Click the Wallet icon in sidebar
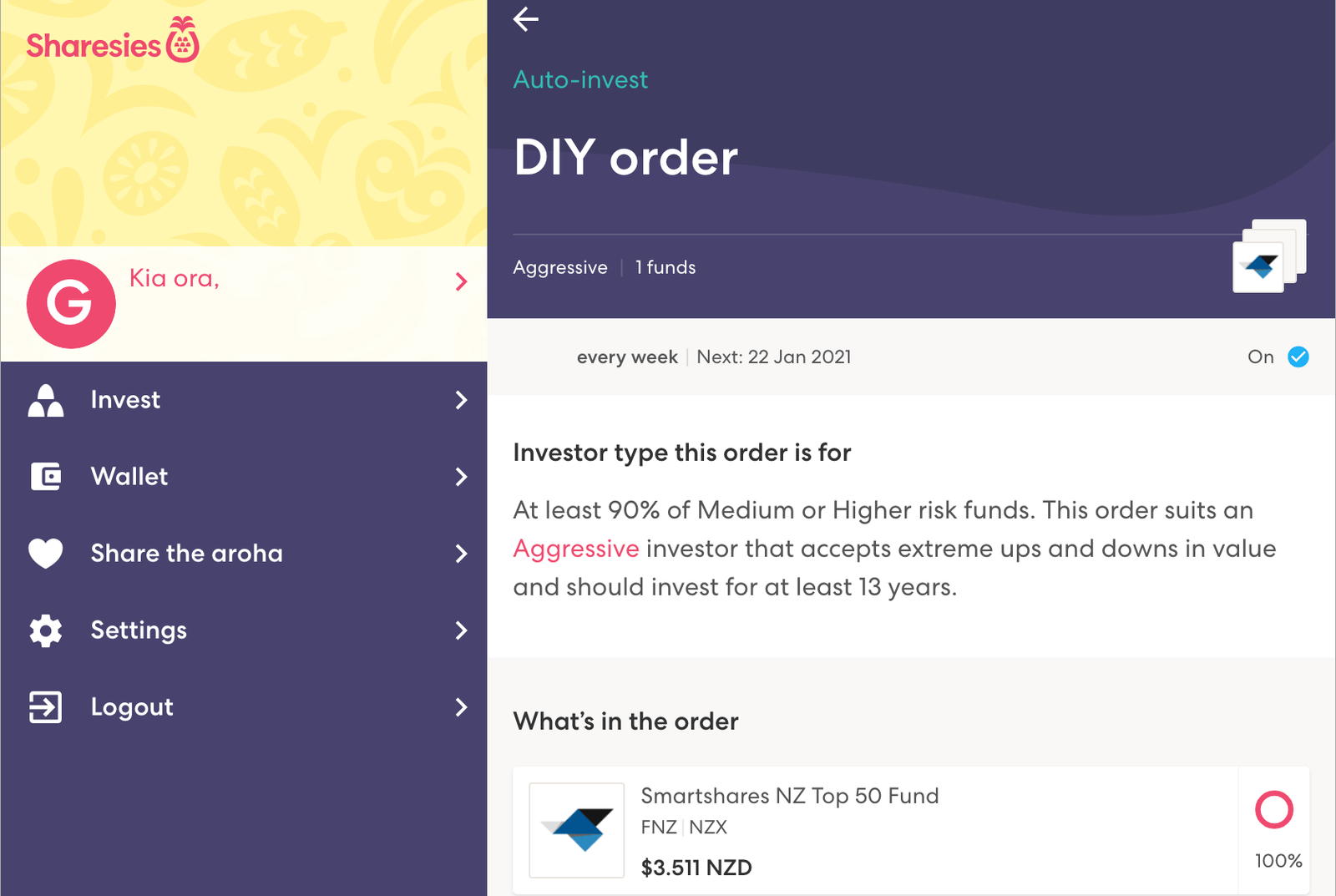The image size is (1336, 896). [x=46, y=477]
